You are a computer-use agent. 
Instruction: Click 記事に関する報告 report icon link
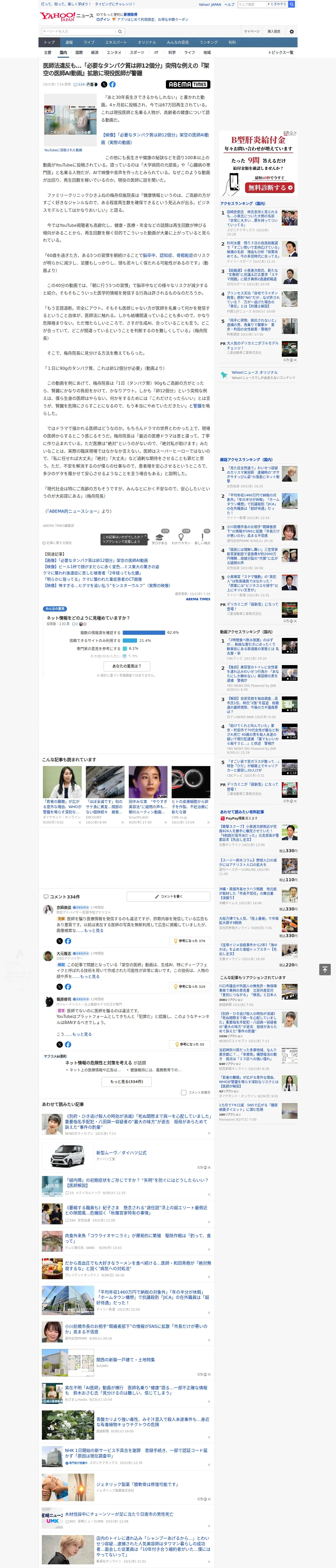coord(57,543)
